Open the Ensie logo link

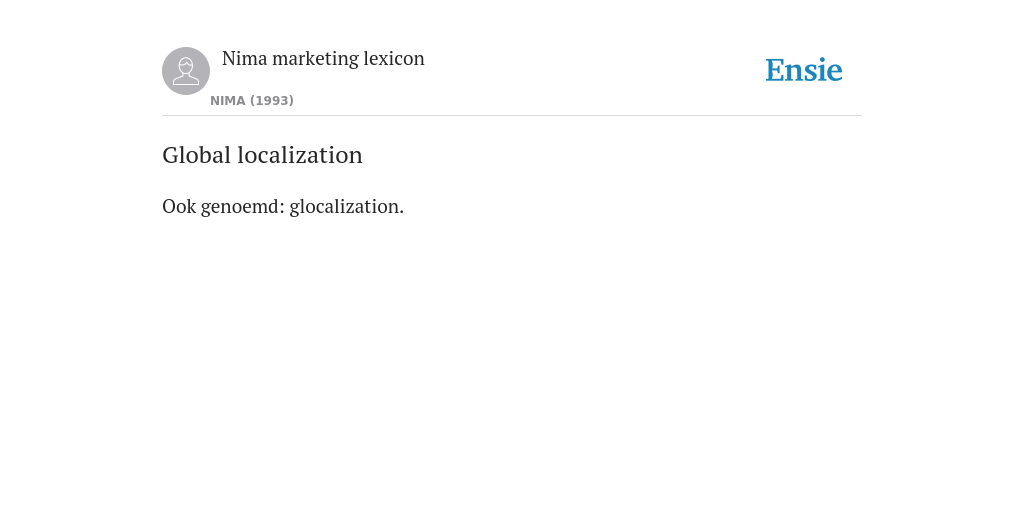tap(804, 70)
